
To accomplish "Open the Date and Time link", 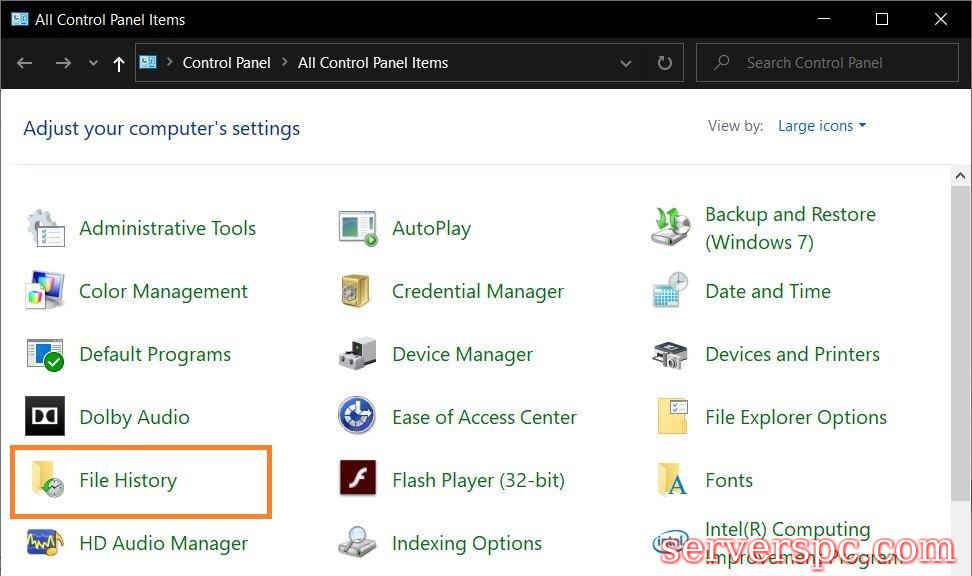I will click(x=767, y=292).
